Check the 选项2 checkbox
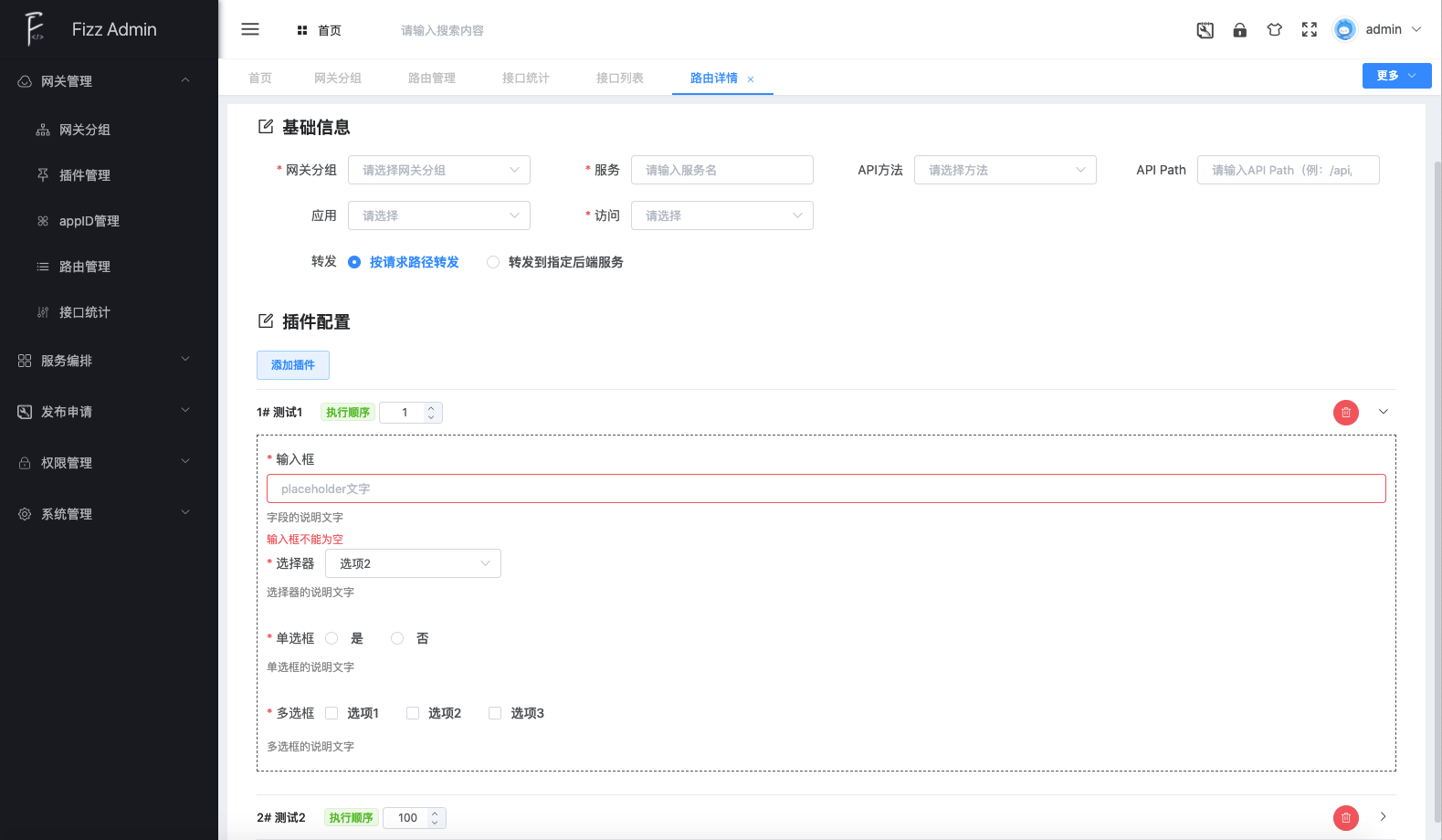This screenshot has height=840, width=1442. tap(413, 713)
